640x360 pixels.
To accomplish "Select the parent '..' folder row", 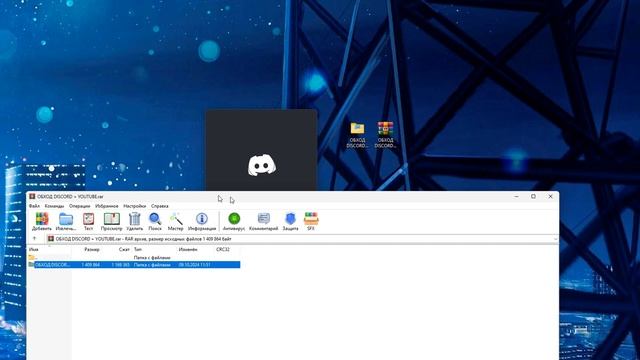I will [134, 258].
